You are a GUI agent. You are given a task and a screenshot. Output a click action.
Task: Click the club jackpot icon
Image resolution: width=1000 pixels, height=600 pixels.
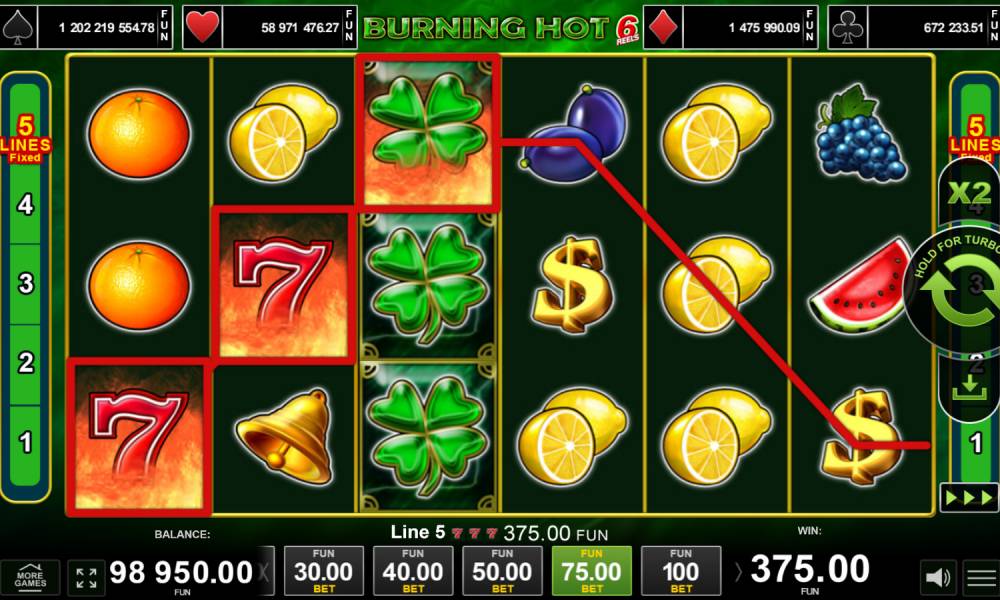coord(848,27)
